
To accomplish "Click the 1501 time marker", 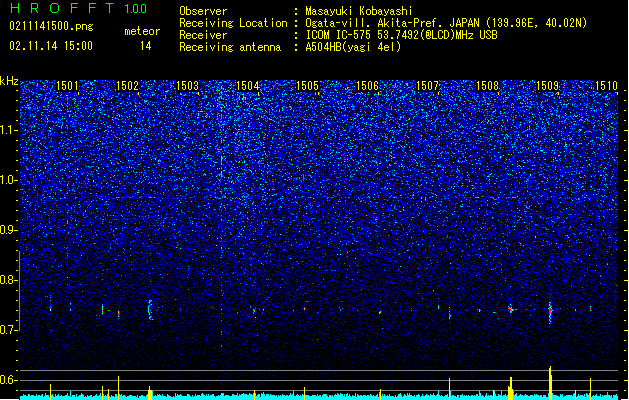I will pyautogui.click(x=67, y=86).
